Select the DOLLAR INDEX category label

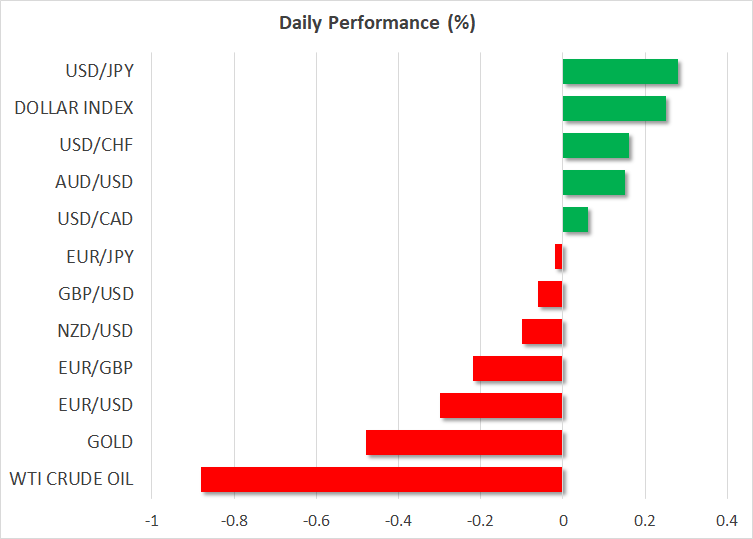[x=74, y=108]
